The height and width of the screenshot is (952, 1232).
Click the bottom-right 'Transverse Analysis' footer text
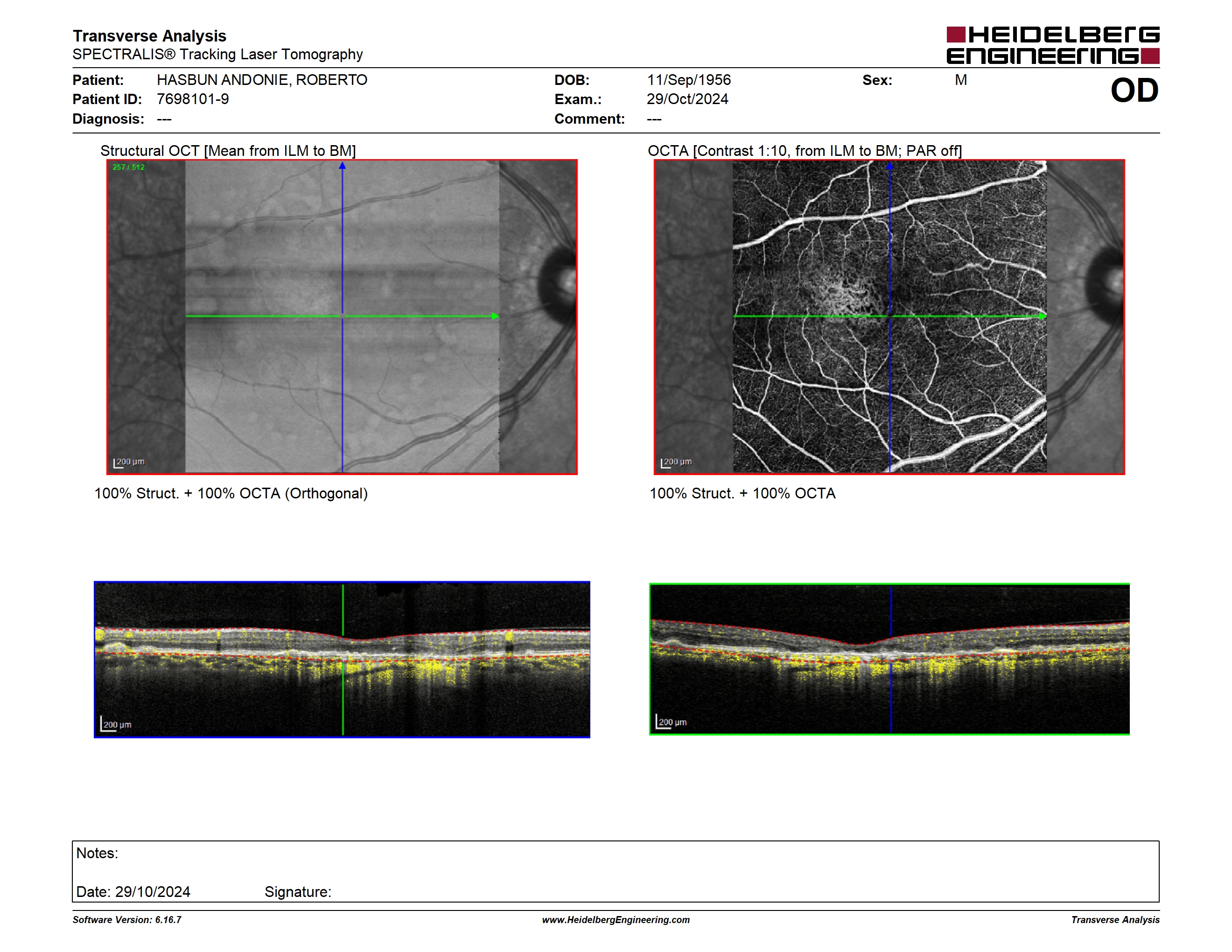tap(1115, 920)
